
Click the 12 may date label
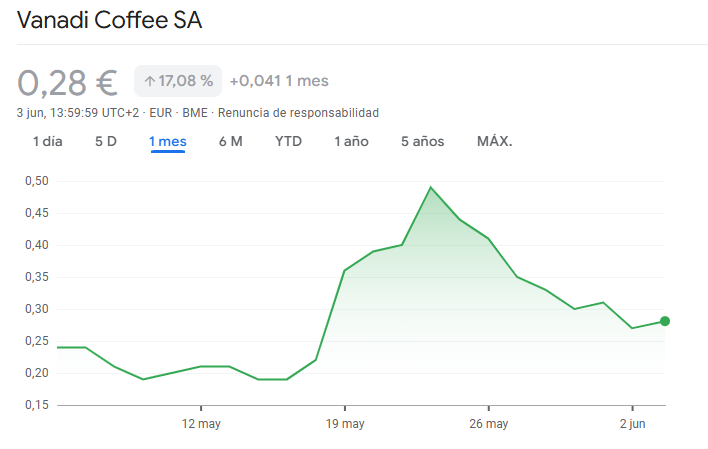pyautogui.click(x=201, y=424)
